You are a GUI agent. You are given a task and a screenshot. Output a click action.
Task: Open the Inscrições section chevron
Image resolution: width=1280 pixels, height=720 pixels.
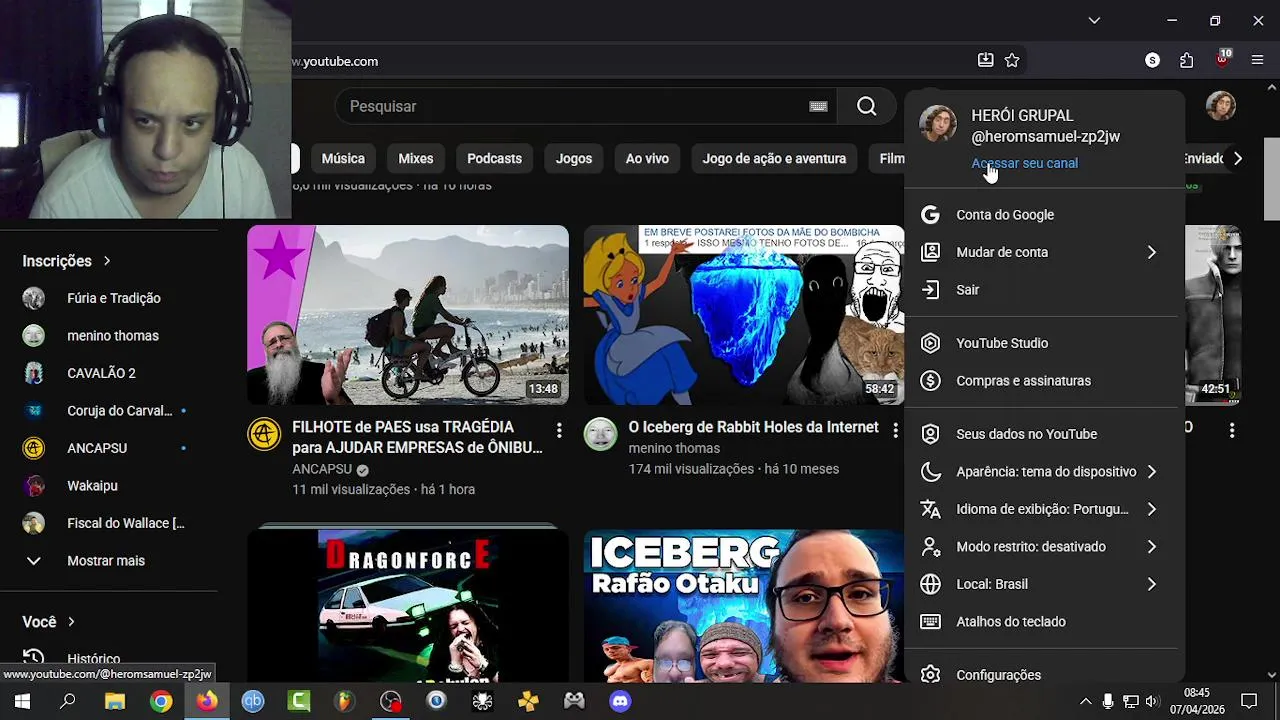click(107, 261)
